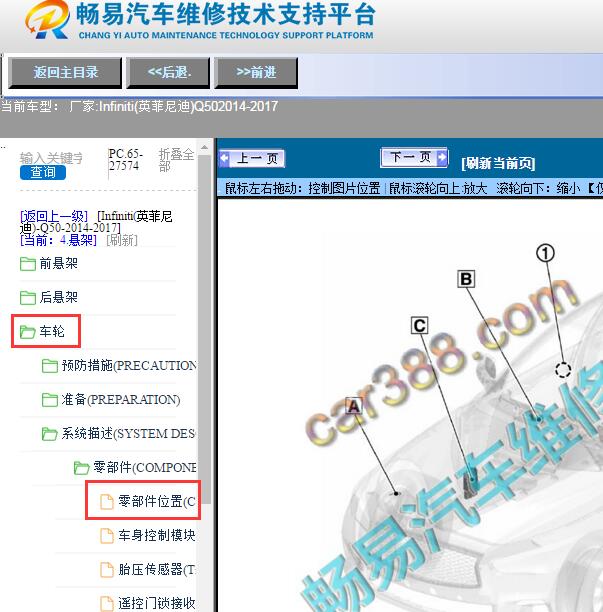Open the 零部件位置 document
Image resolution: width=603 pixels, height=612 pixels.
(157, 502)
